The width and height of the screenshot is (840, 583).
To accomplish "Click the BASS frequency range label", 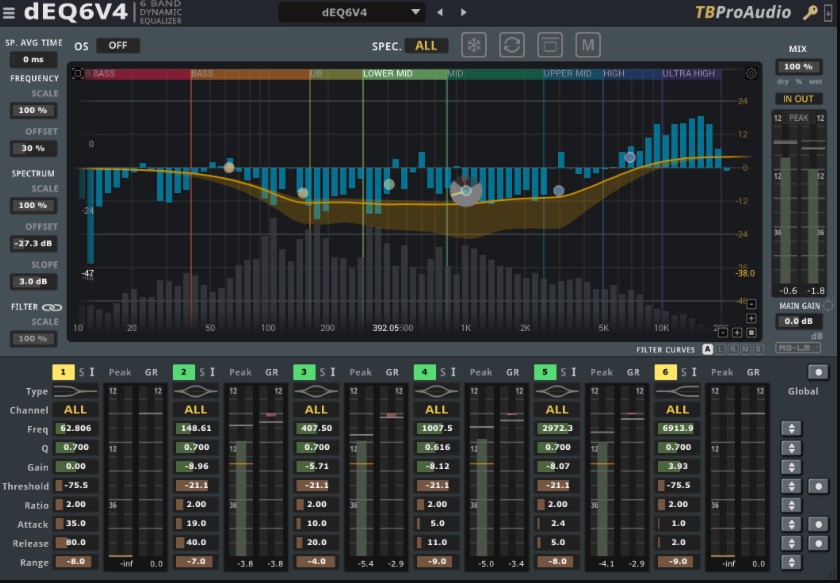I will point(202,73).
